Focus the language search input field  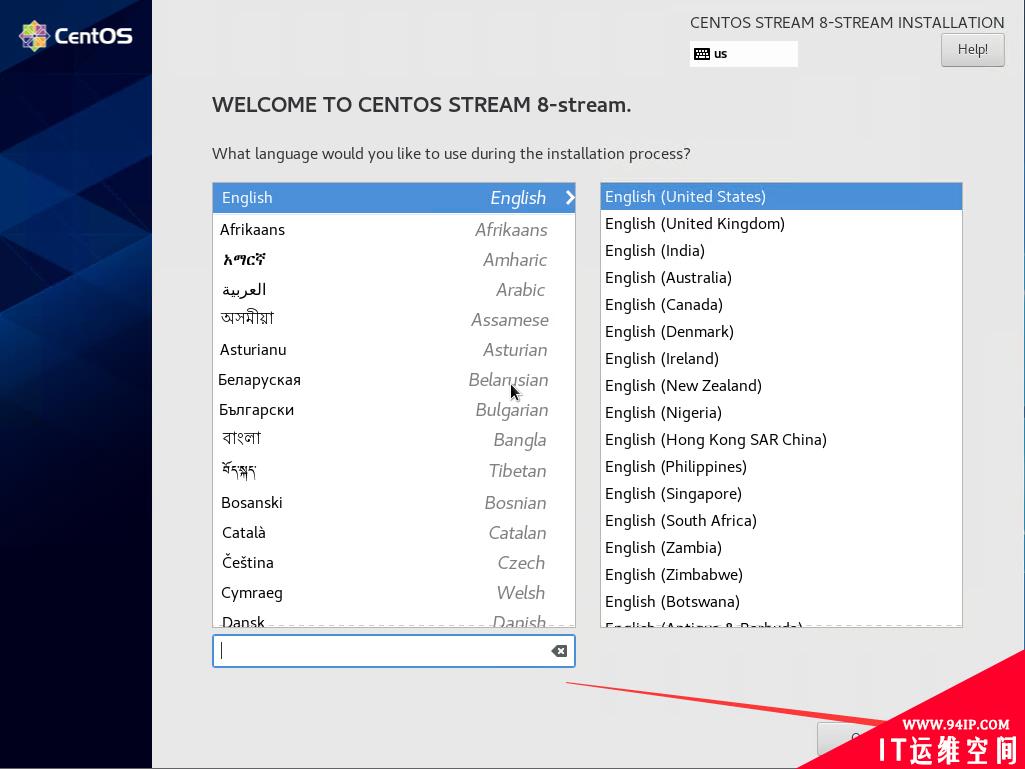(x=394, y=651)
